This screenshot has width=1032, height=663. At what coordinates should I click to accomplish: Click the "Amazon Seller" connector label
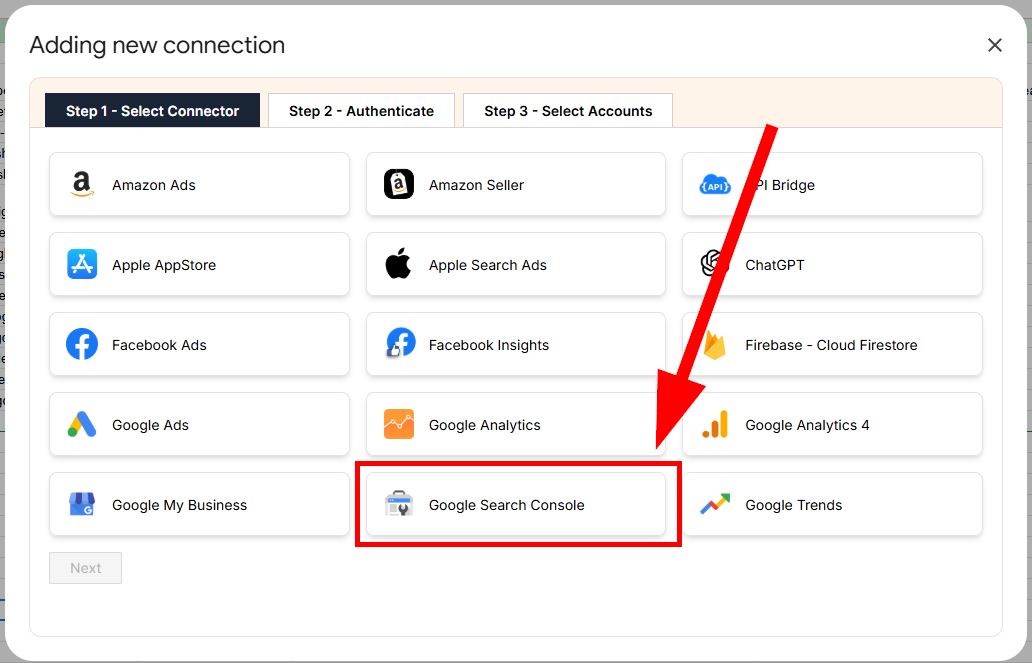pos(477,185)
